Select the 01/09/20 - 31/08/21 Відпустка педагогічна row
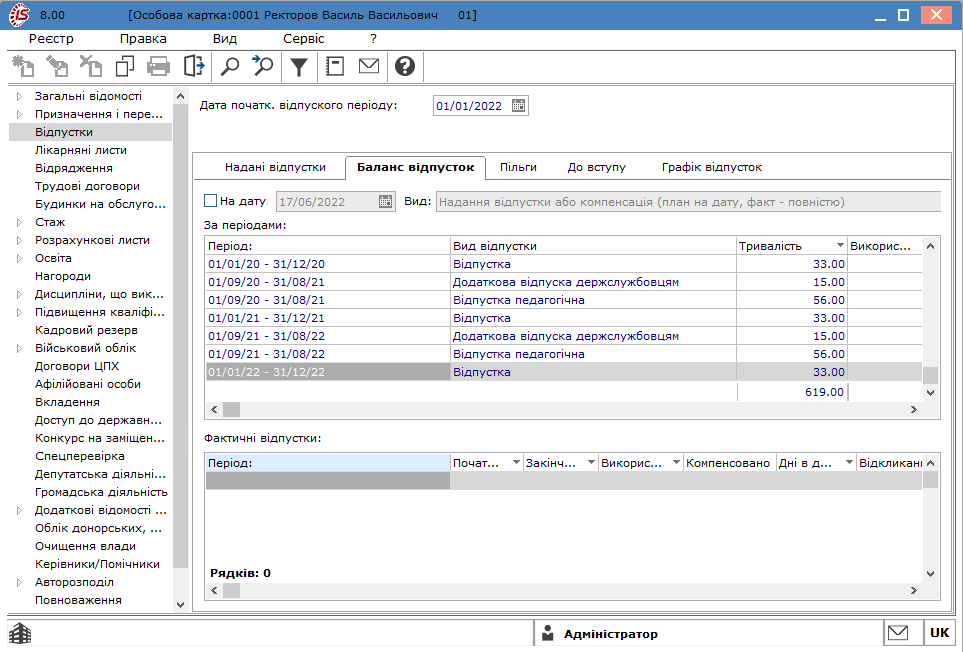The height and width of the screenshot is (652, 963). coord(564,300)
